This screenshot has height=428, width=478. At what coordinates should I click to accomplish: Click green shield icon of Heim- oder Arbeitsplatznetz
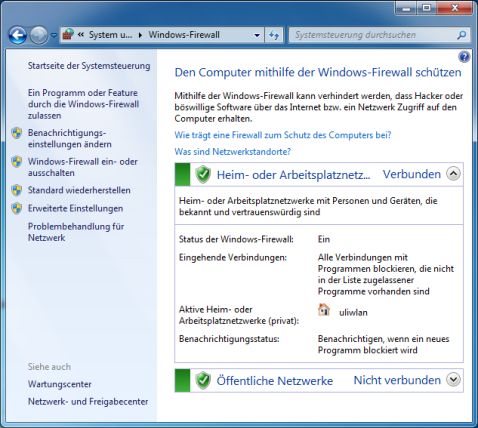203,174
